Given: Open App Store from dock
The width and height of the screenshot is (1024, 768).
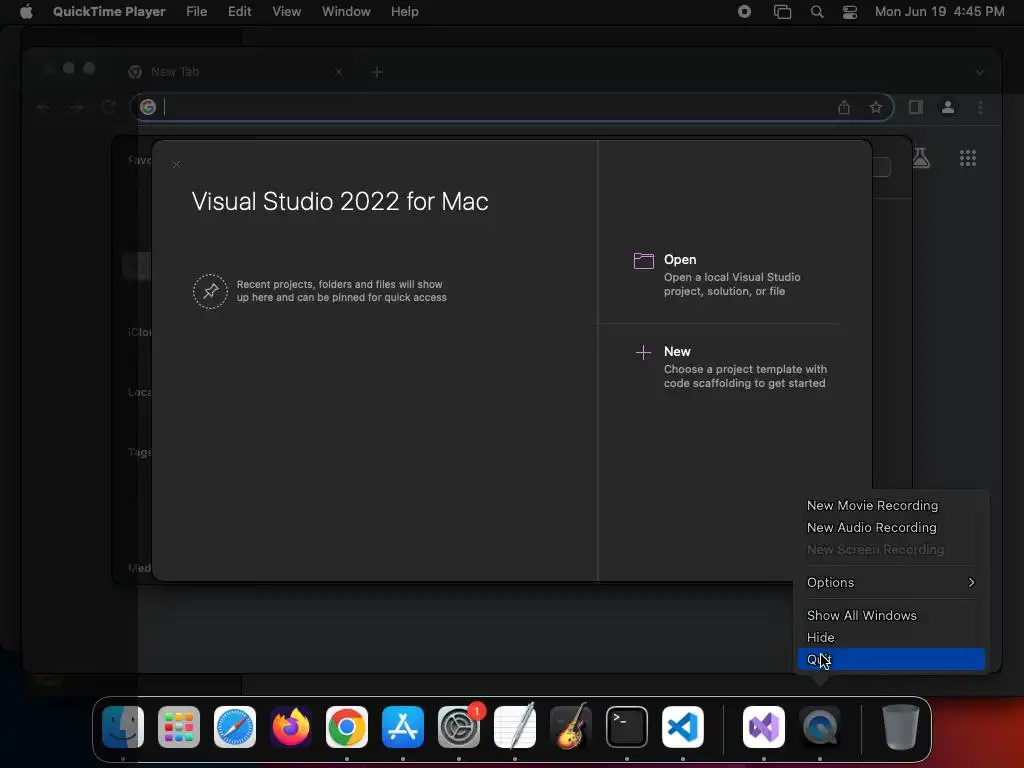Looking at the screenshot, I should pyautogui.click(x=403, y=727).
